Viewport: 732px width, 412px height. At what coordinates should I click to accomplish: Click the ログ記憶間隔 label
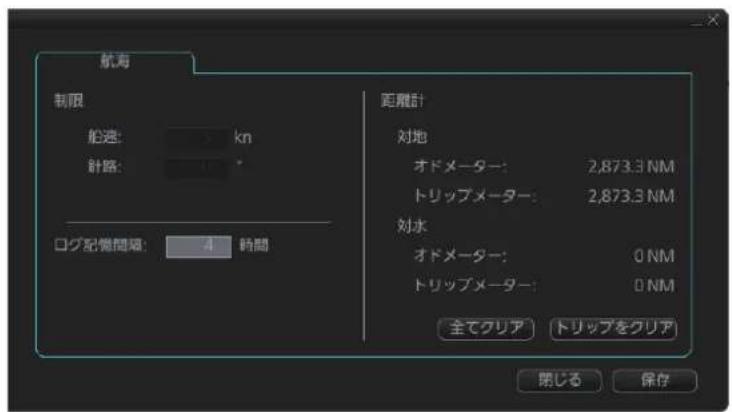(100, 245)
